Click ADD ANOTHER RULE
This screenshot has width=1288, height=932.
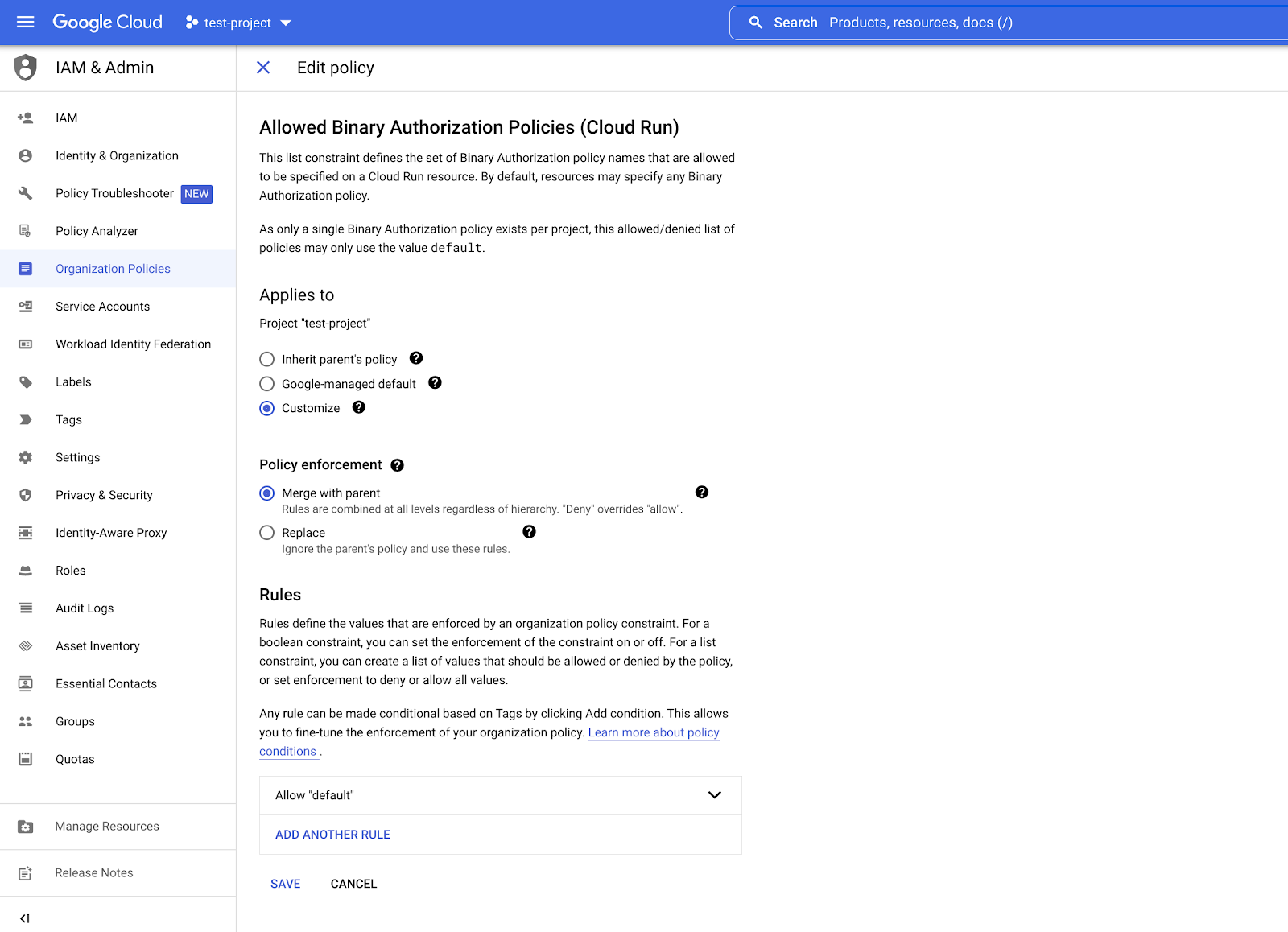coord(332,835)
